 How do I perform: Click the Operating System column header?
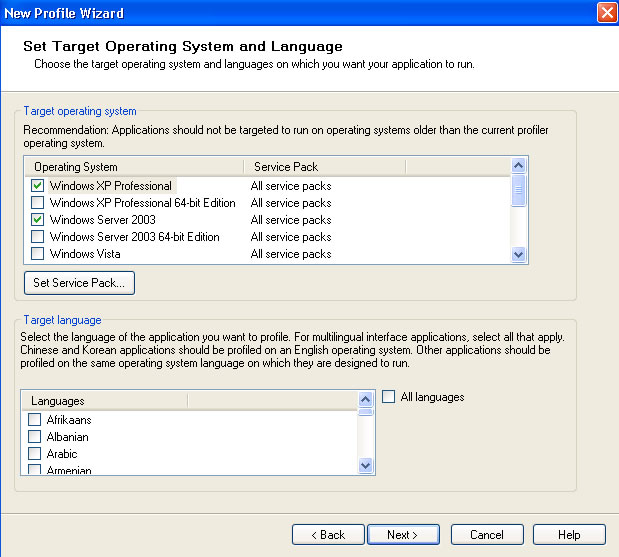pyautogui.click(x=134, y=167)
